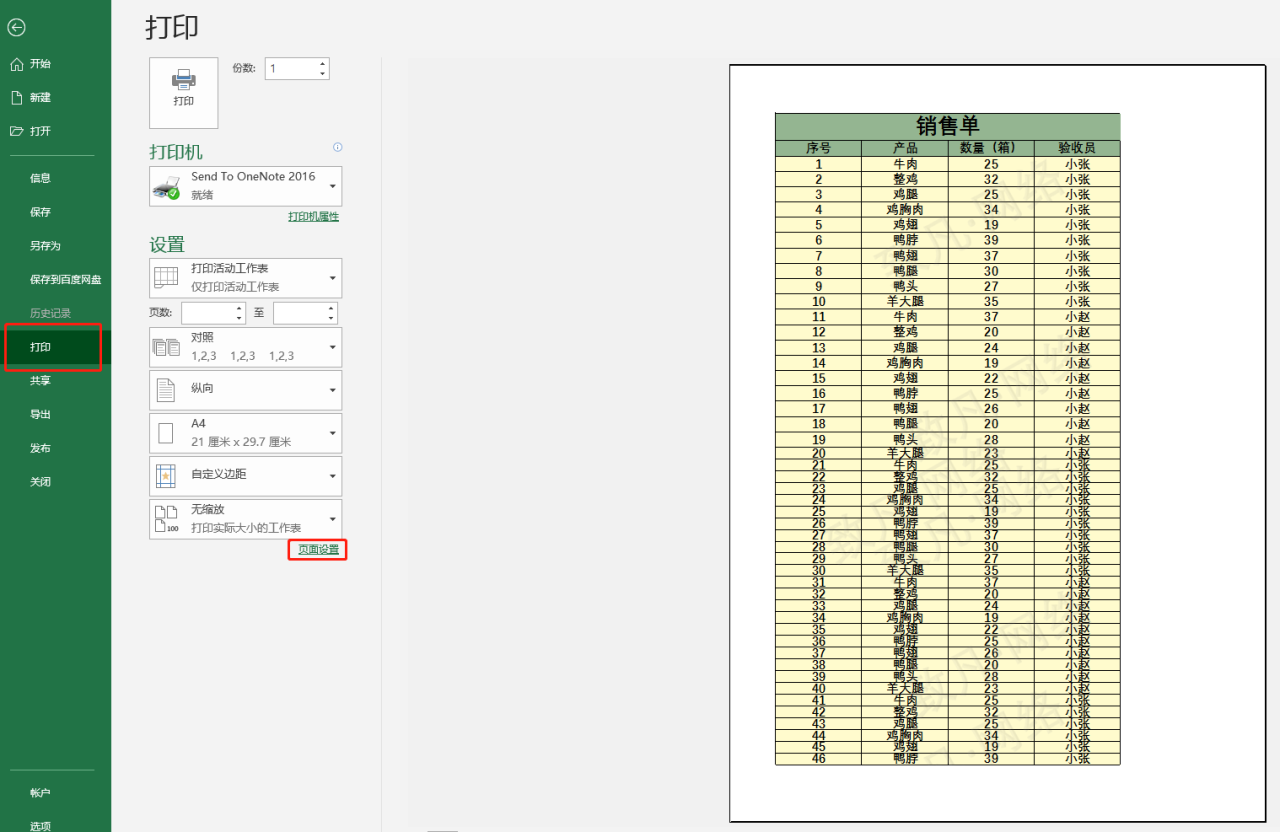The height and width of the screenshot is (832, 1280).
Task: Click the new document icon beside 新建
Action: click(x=16, y=97)
